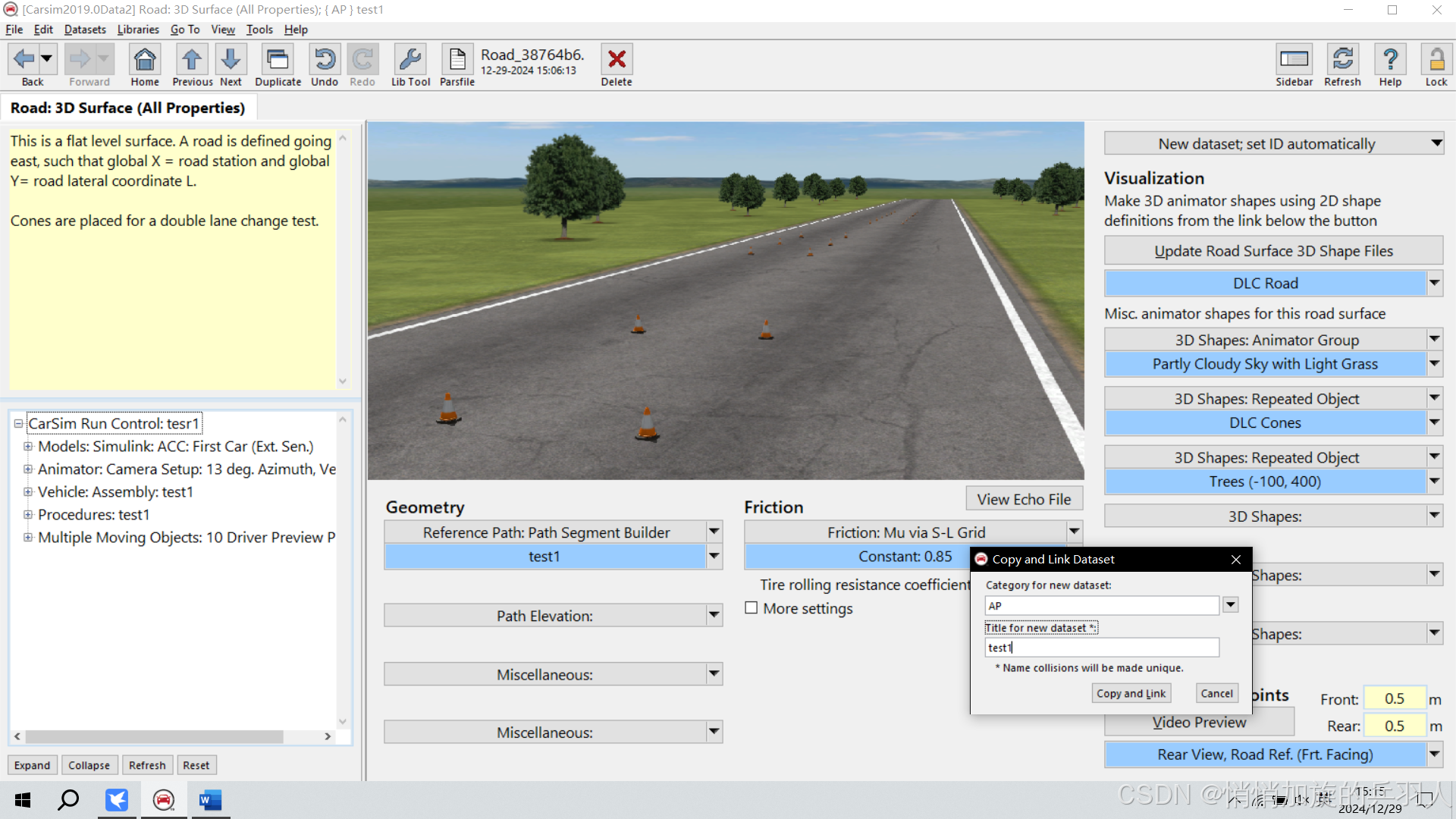Click the View Echo File button
Image resolution: width=1456 pixels, height=819 pixels.
(x=1024, y=499)
